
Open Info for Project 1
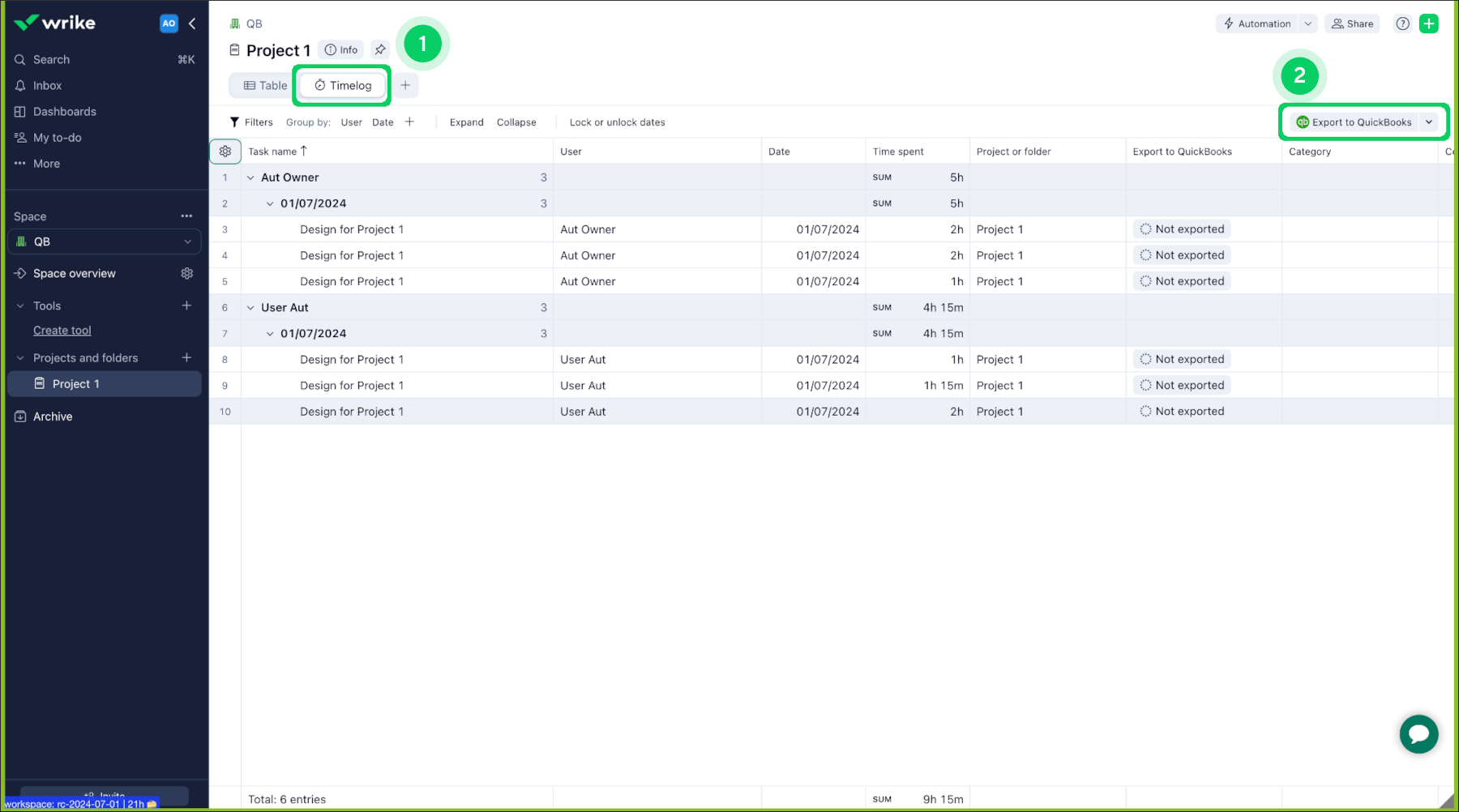(x=341, y=49)
